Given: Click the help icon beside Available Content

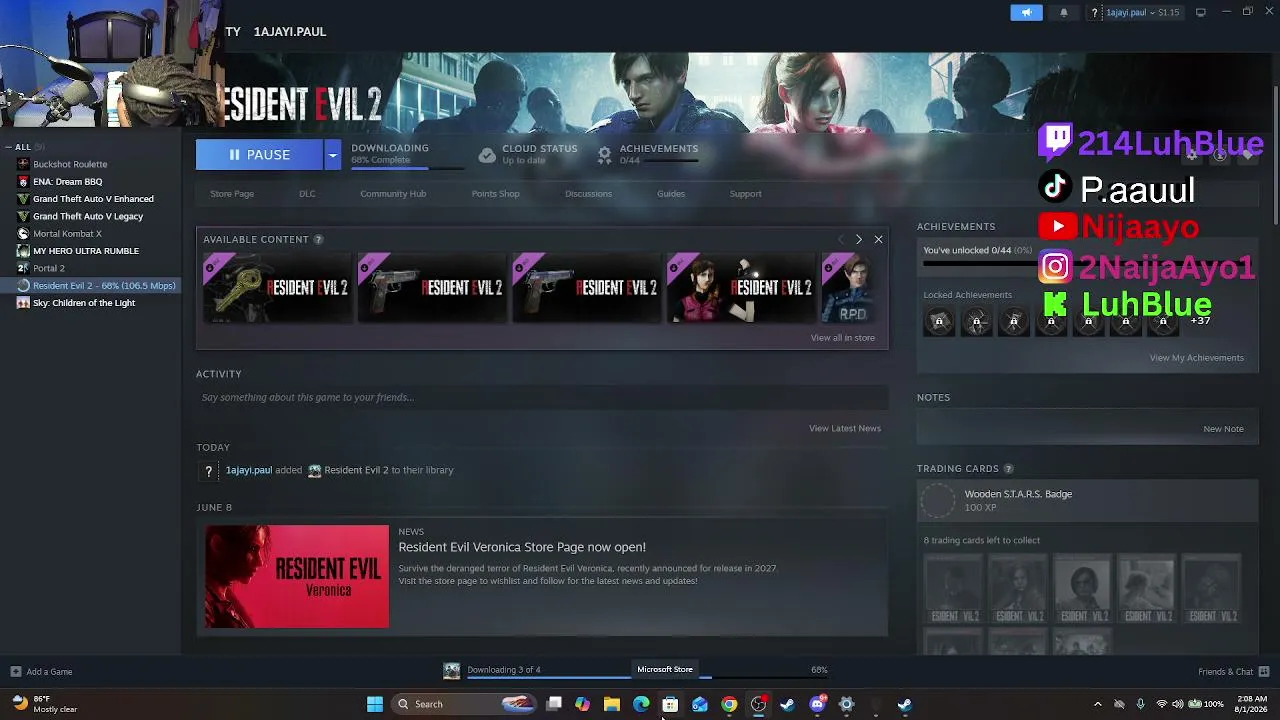Looking at the screenshot, I should click(318, 240).
